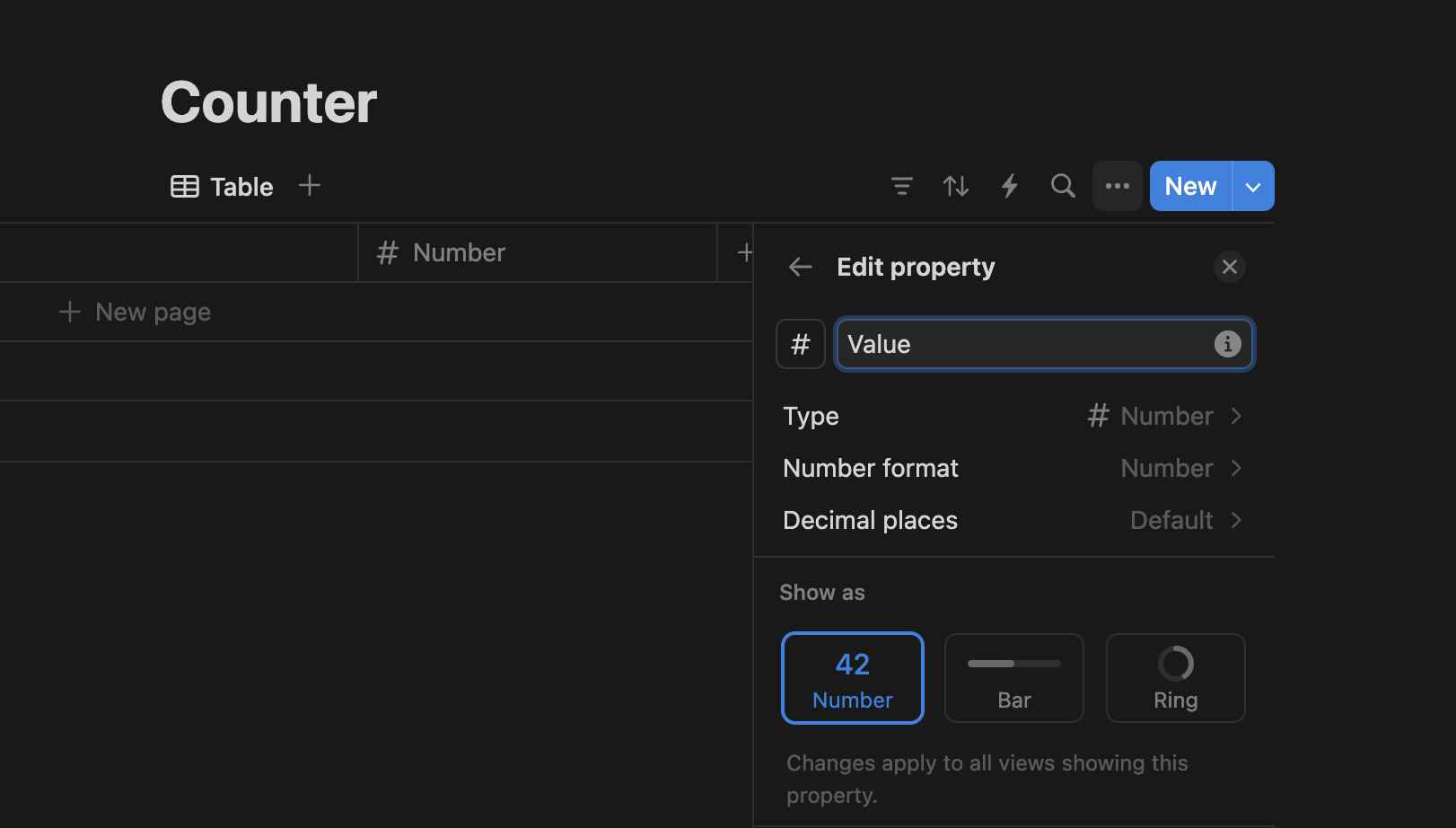This screenshot has height=828, width=1456.
Task: Select the Ring display option
Action: point(1175,678)
